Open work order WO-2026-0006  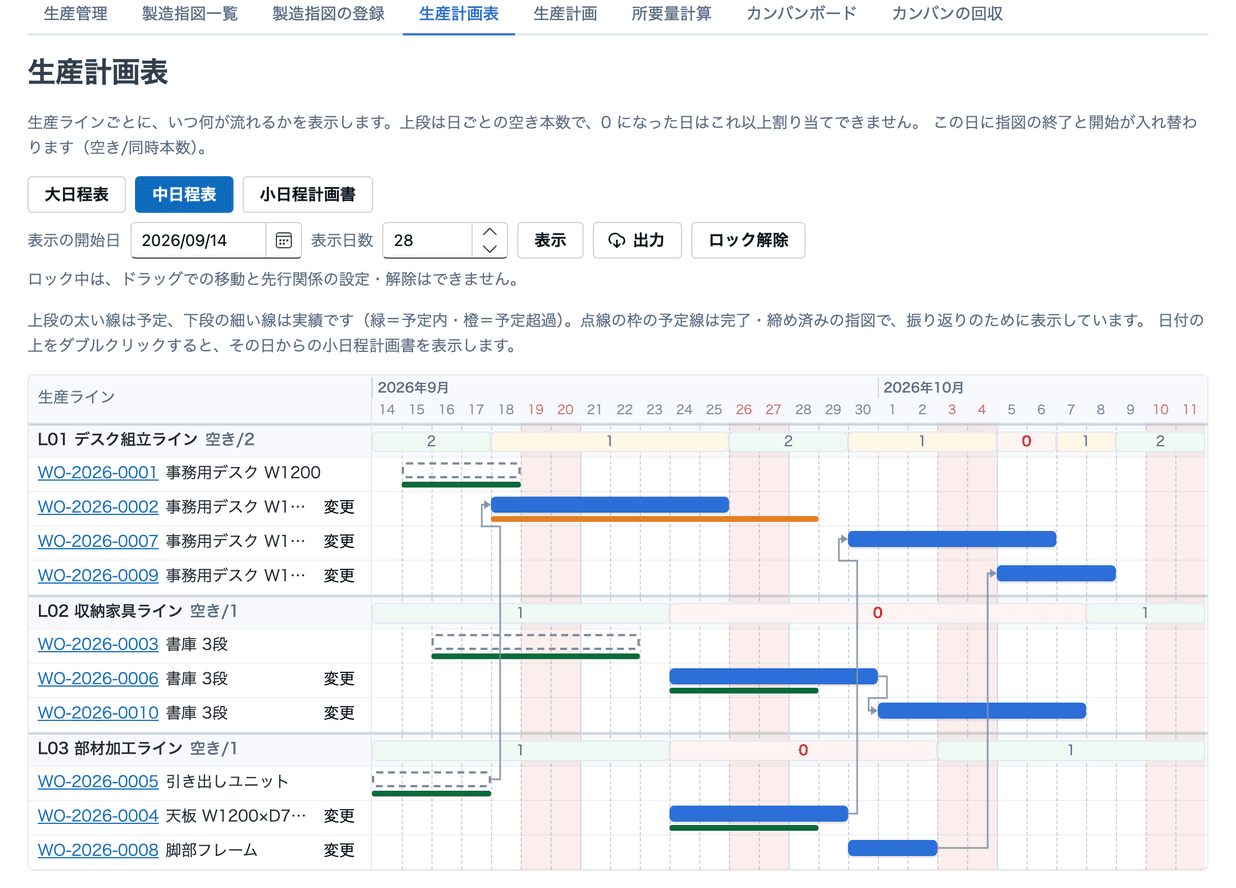[98, 679]
